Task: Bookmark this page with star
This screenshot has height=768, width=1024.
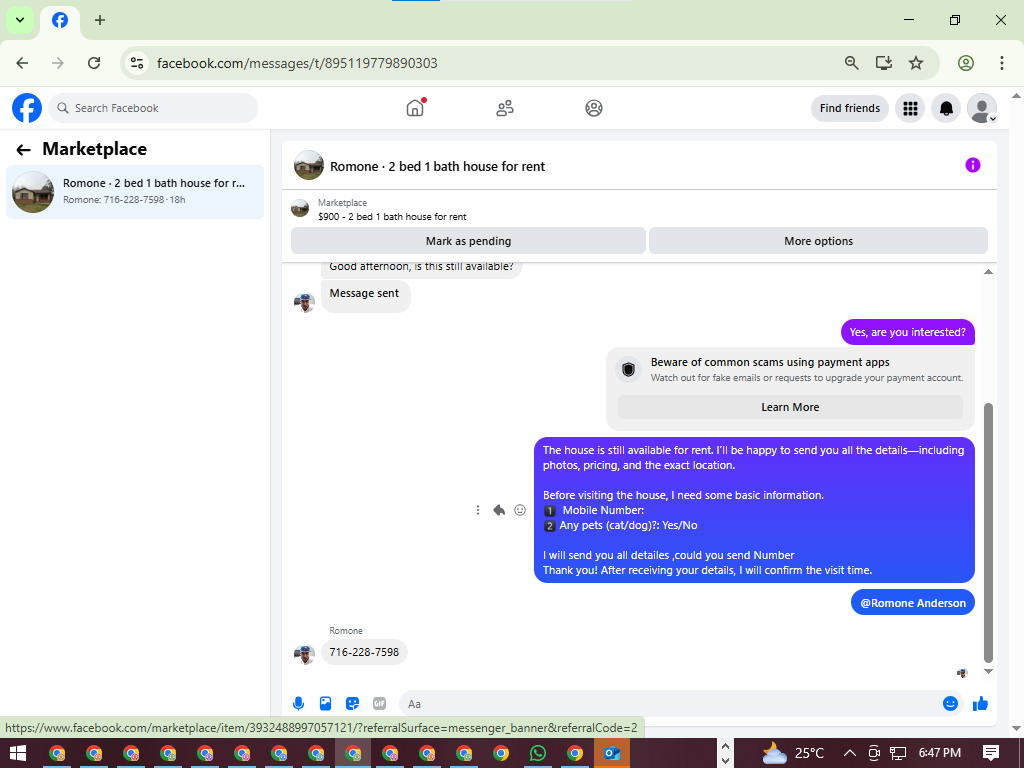Action: tap(916, 63)
